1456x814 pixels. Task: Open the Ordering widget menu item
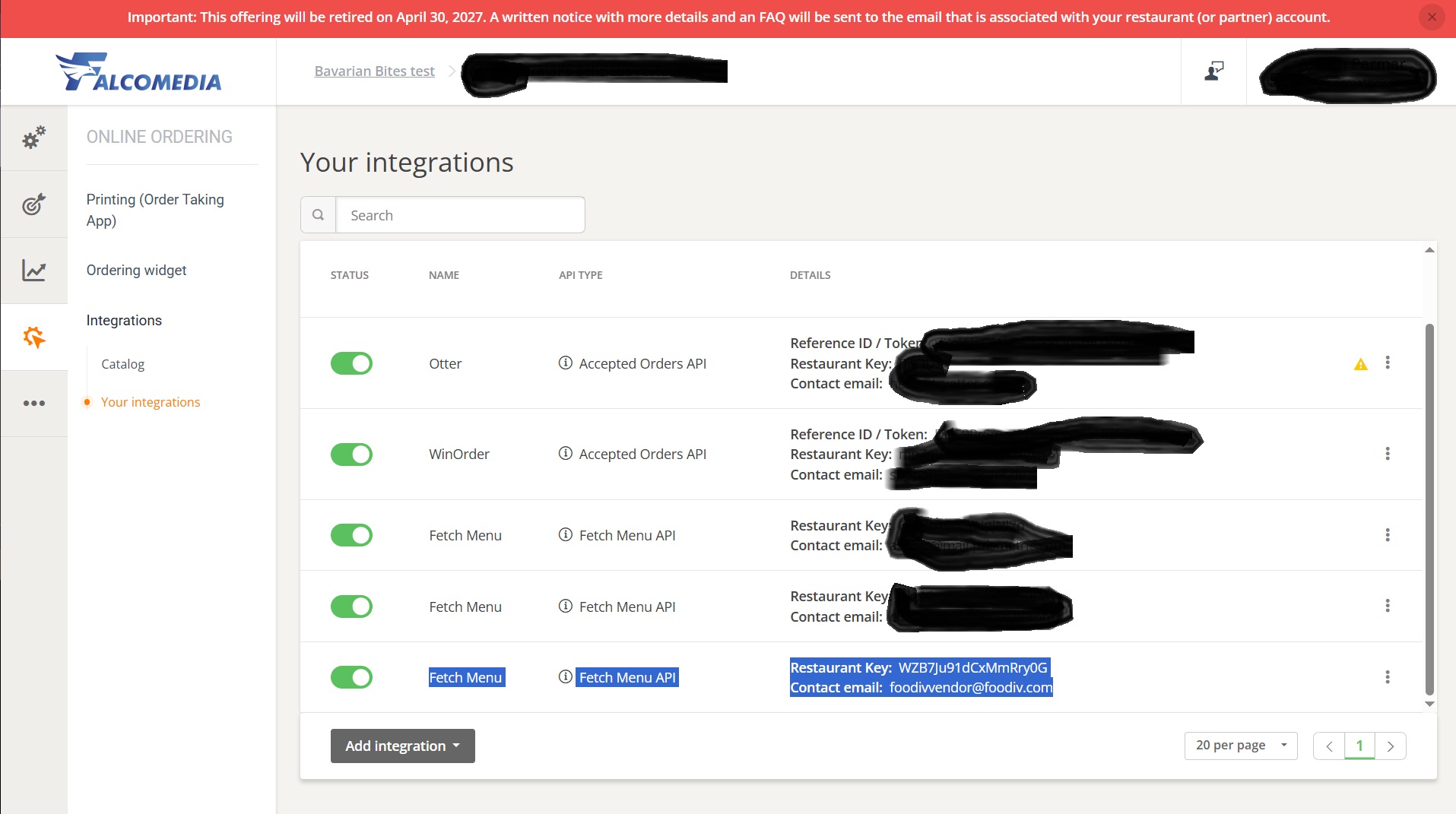(x=136, y=270)
